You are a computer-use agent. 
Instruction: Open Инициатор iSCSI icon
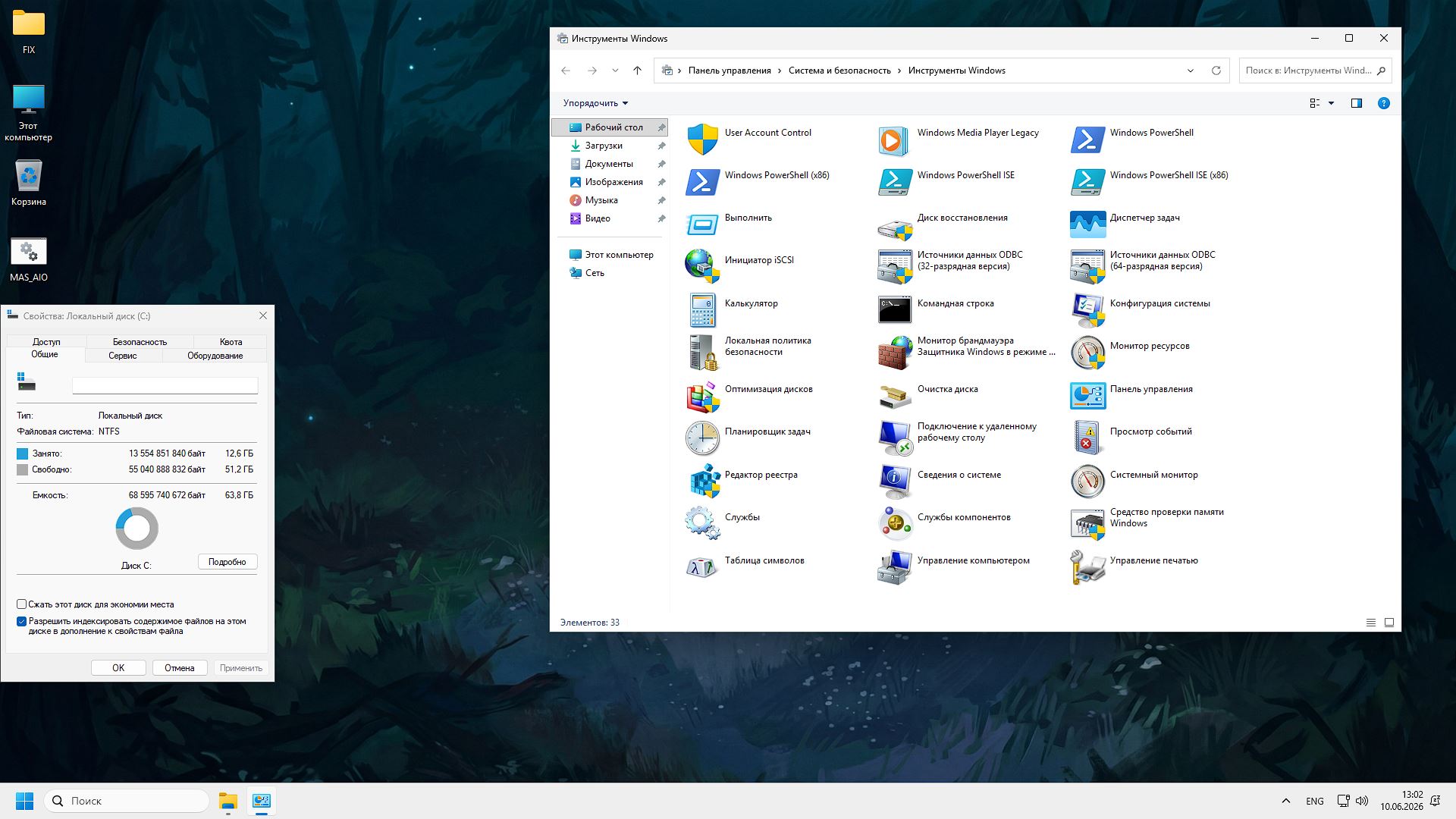coord(702,267)
